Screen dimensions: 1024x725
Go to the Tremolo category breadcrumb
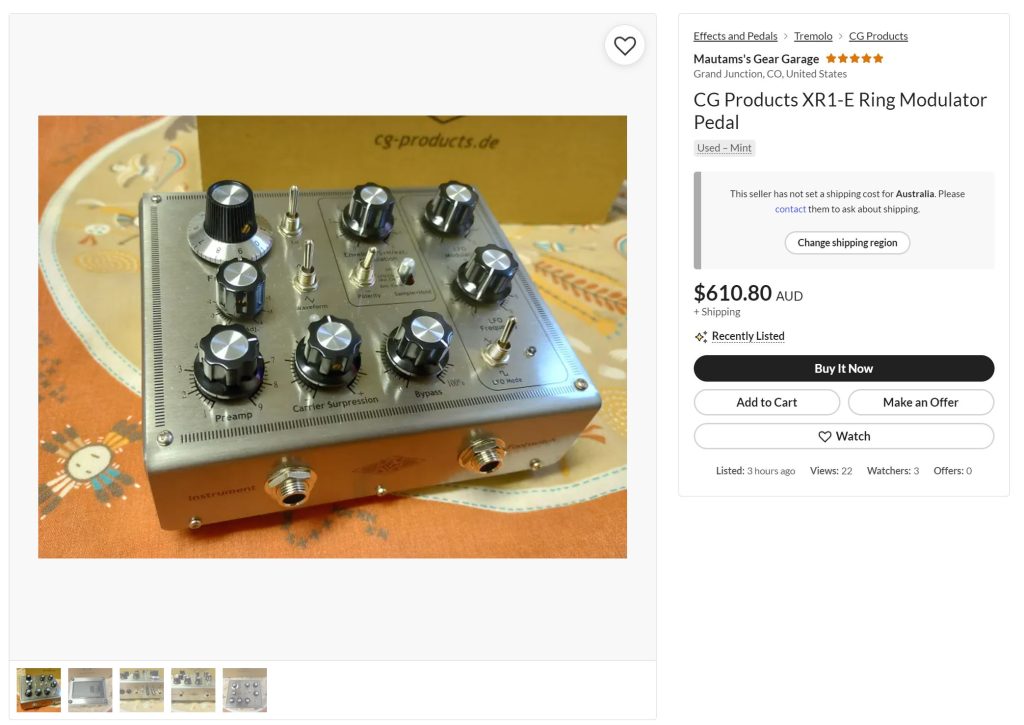813,36
